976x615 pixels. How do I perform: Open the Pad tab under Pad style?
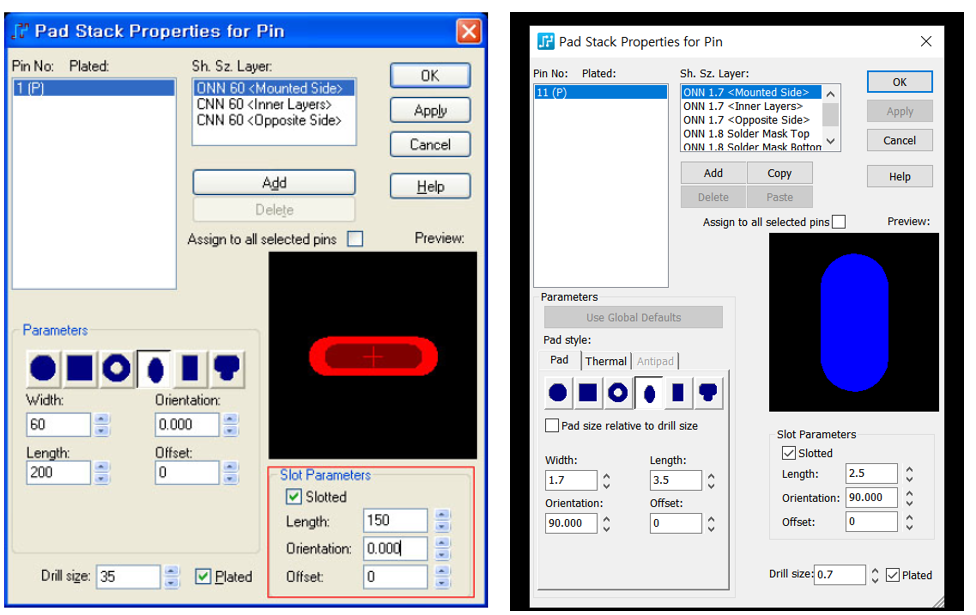coord(559,360)
